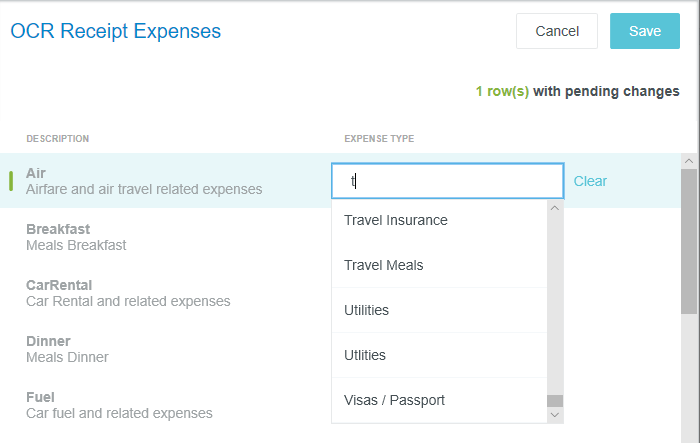Focus the Expense Type search field
The width and height of the screenshot is (700, 443).
(x=447, y=181)
